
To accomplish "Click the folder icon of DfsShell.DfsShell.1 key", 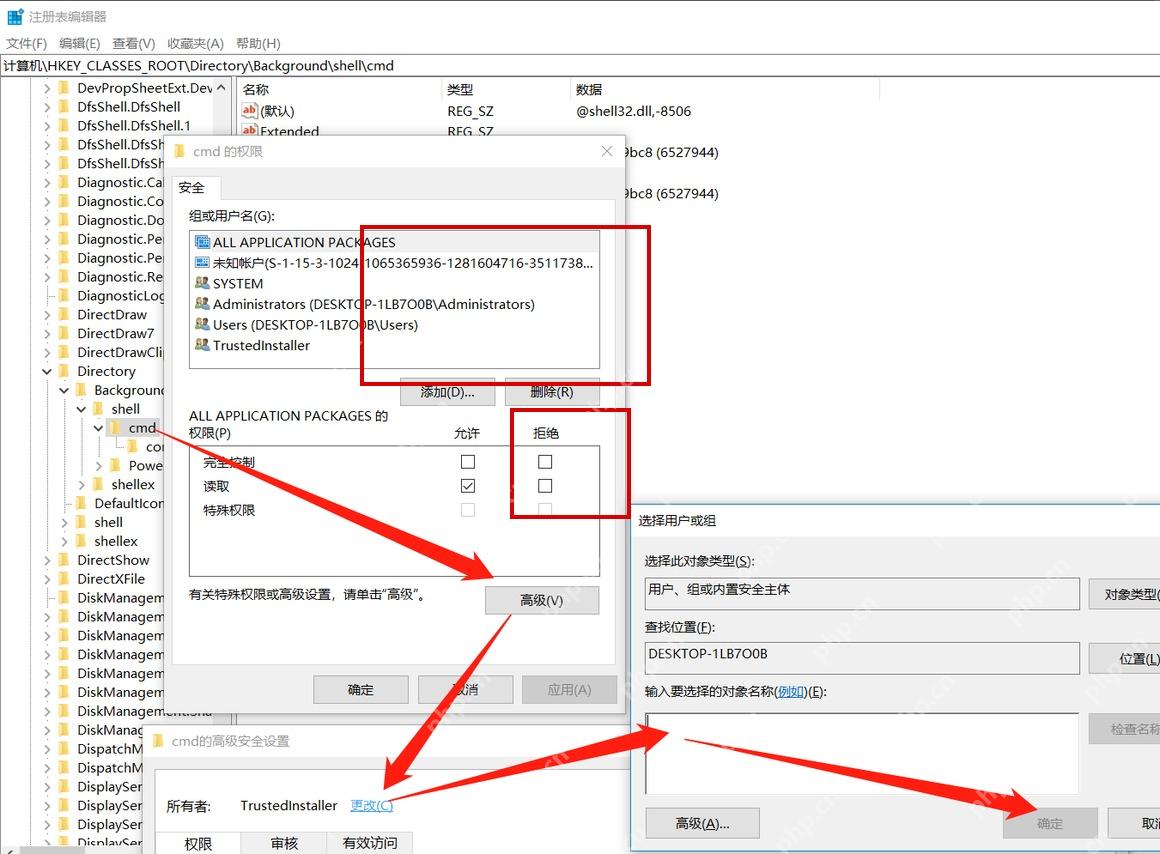I will (64, 125).
